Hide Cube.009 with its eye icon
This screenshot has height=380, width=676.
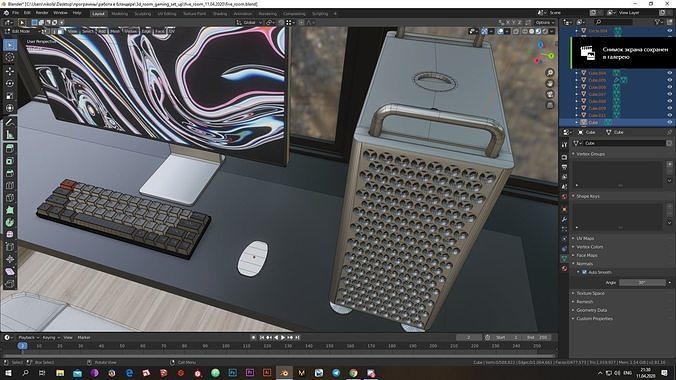coord(670,108)
